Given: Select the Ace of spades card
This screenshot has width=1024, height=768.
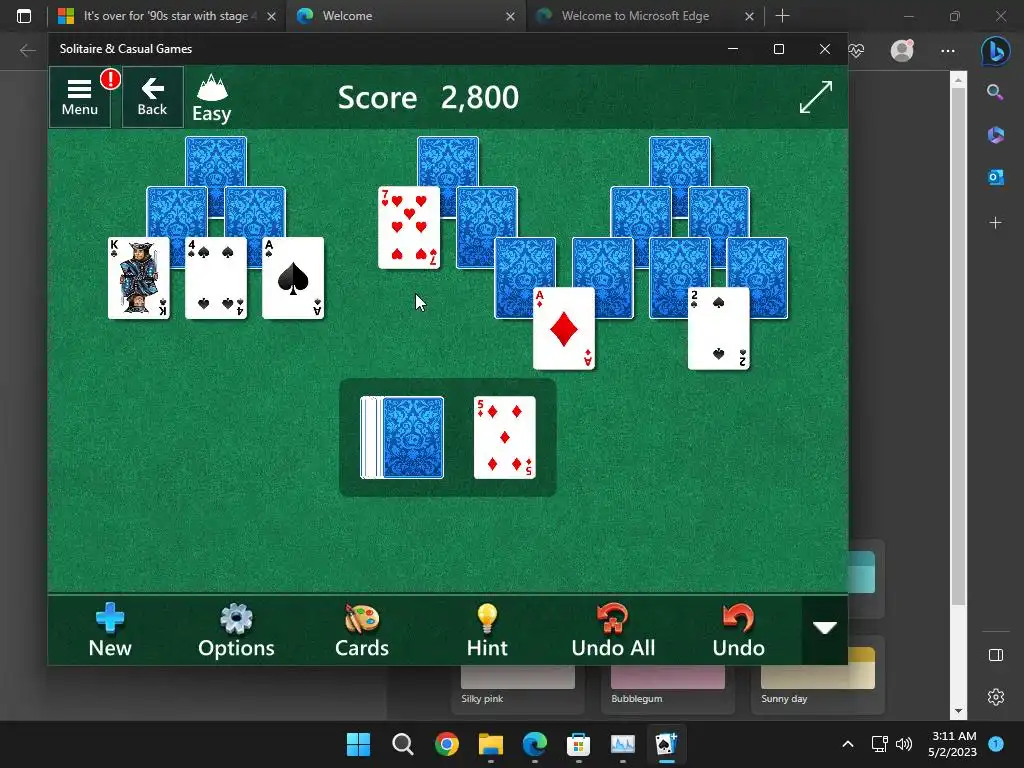Looking at the screenshot, I should pyautogui.click(x=293, y=278).
